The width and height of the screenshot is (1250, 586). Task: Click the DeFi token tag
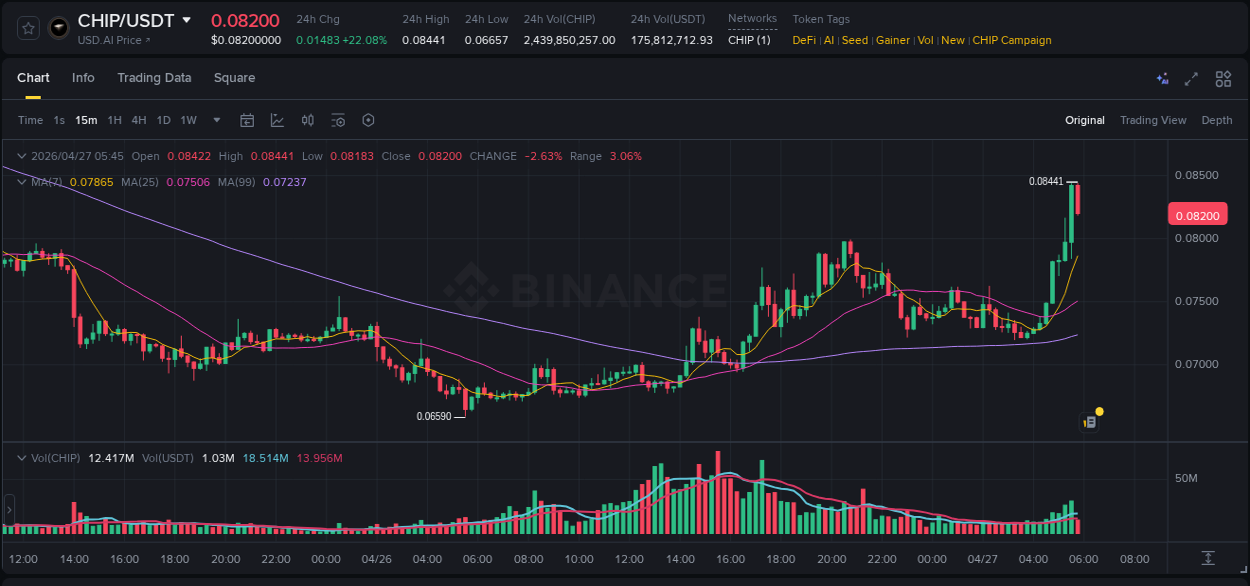(804, 40)
